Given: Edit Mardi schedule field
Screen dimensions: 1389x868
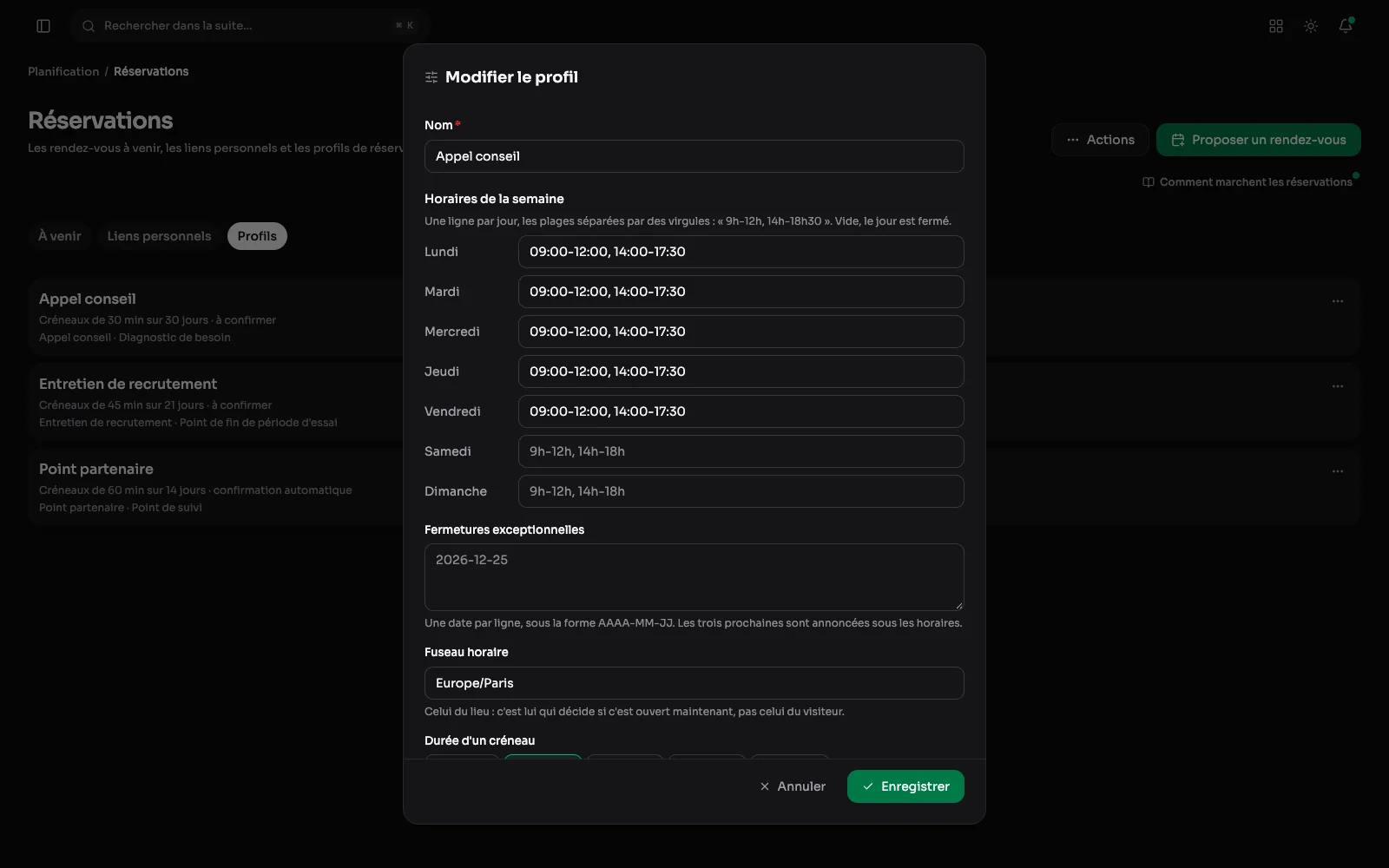Looking at the screenshot, I should 741,292.
